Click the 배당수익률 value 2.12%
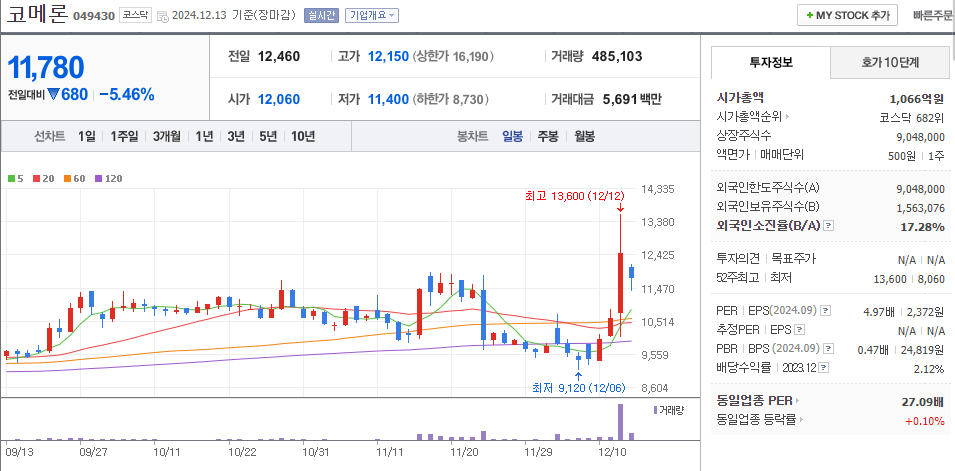The image size is (955, 471). (x=928, y=368)
